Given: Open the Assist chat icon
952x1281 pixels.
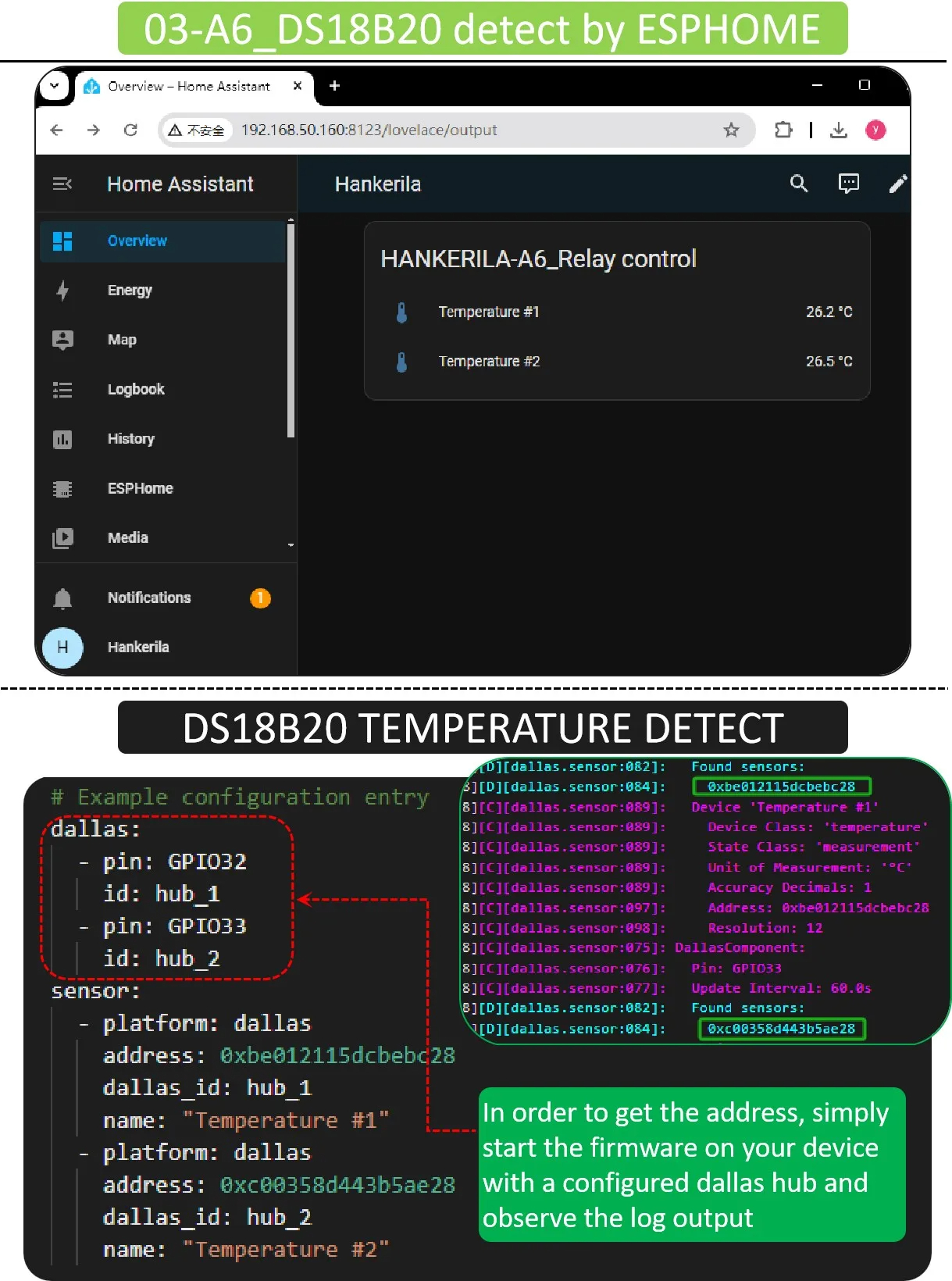Looking at the screenshot, I should point(848,184).
